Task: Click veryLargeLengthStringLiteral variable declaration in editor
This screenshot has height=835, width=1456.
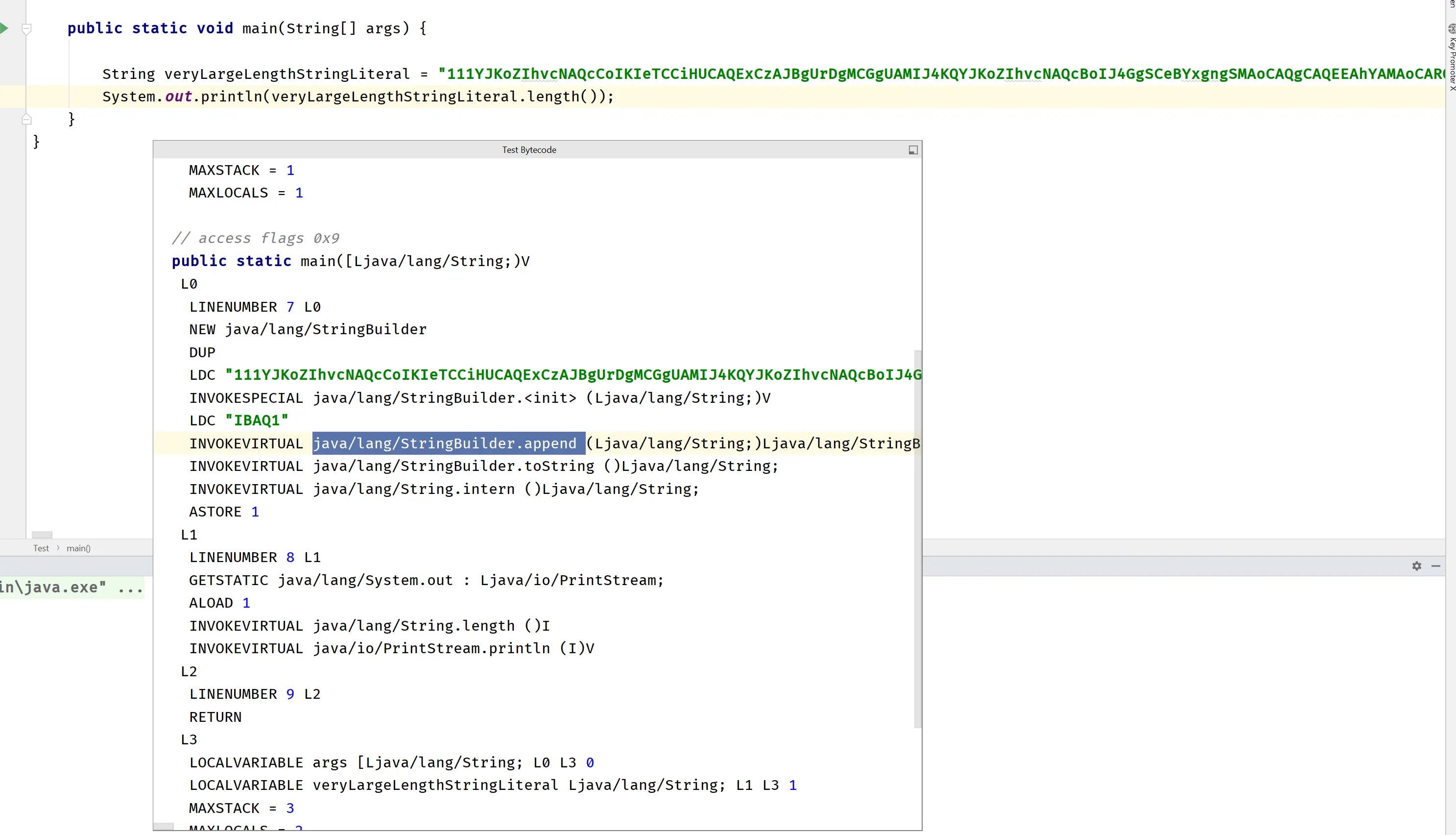Action: click(x=286, y=74)
